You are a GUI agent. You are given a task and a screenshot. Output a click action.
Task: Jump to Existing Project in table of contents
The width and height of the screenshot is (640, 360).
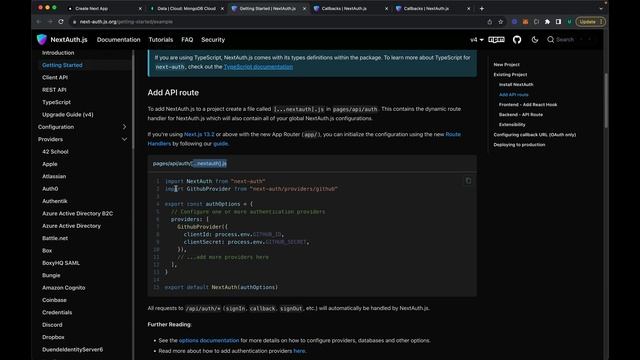[510, 75]
